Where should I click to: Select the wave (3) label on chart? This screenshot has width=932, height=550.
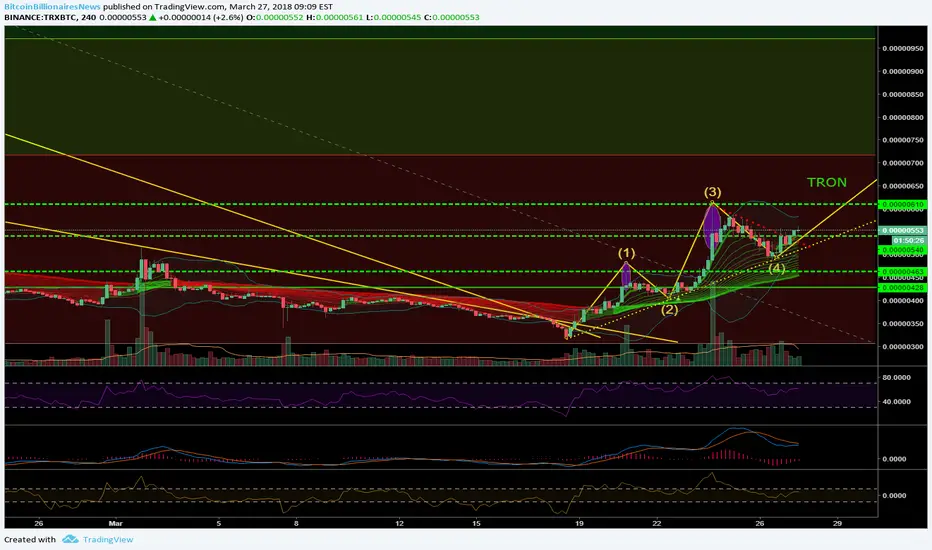click(x=712, y=192)
